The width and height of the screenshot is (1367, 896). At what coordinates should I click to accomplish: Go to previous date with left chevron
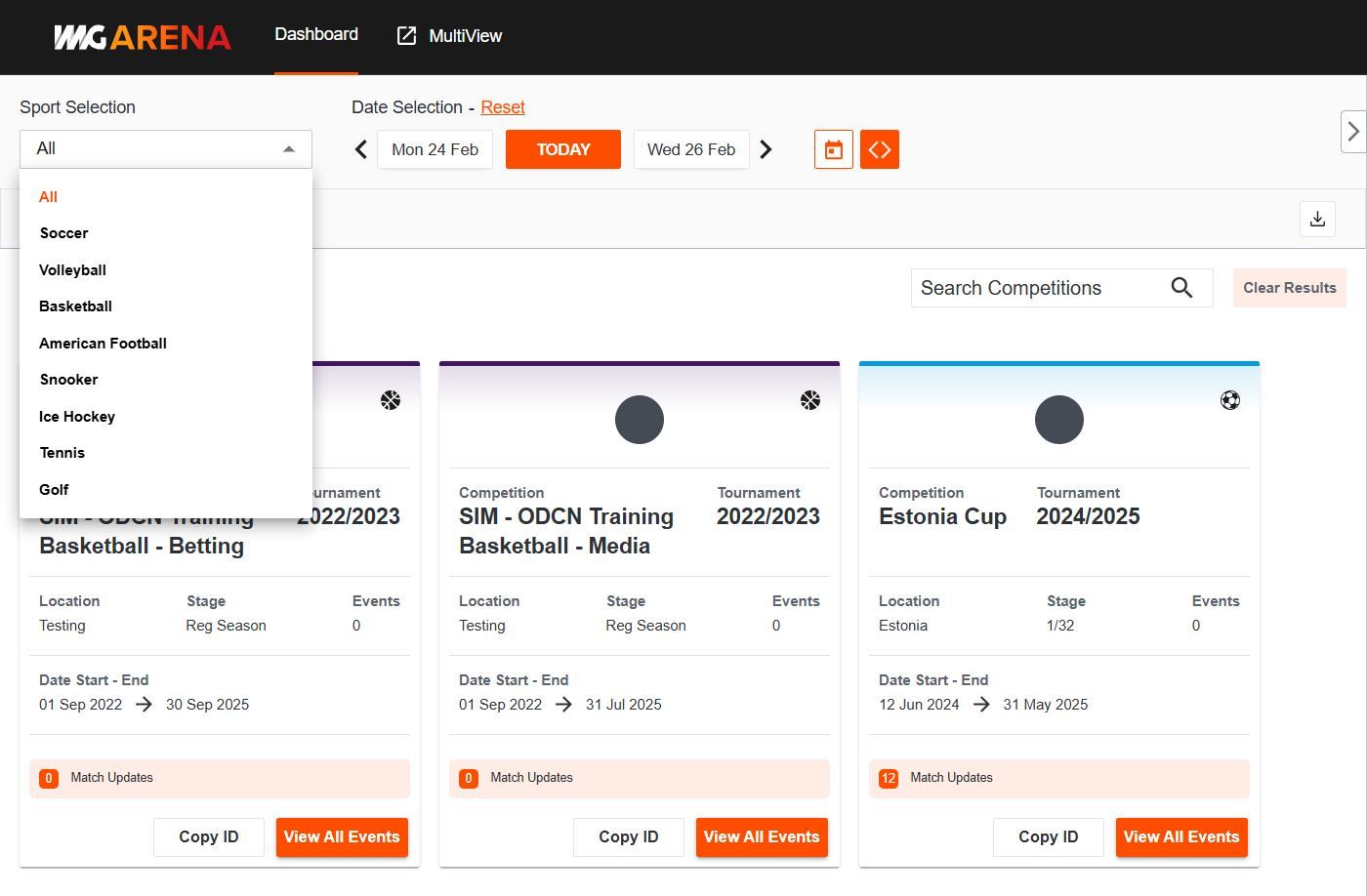361,149
